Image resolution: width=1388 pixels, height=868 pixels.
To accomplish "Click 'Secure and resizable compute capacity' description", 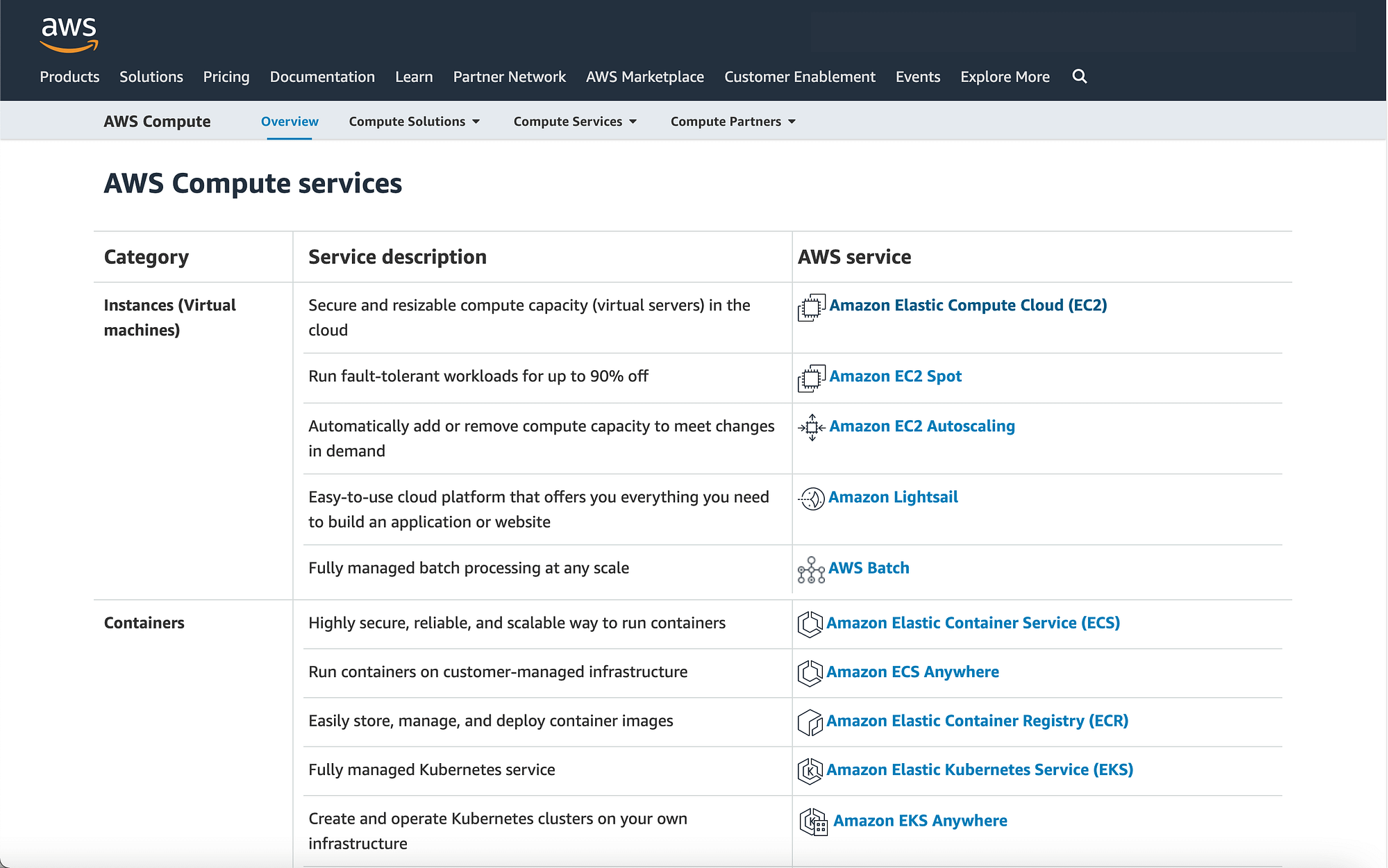I will coord(529,317).
